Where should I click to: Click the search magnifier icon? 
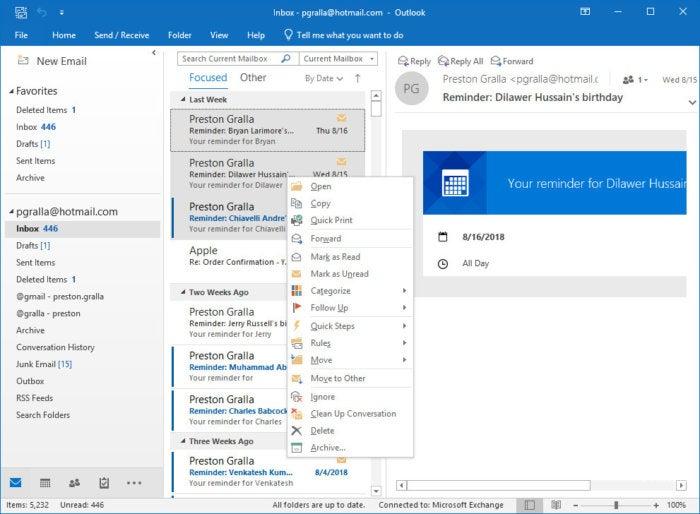point(286,59)
